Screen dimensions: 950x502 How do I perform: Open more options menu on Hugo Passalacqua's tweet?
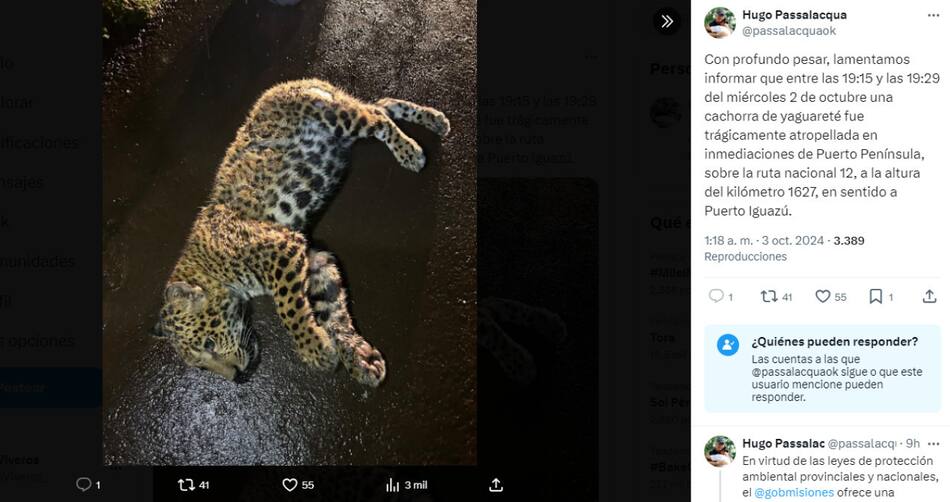pos(933,15)
